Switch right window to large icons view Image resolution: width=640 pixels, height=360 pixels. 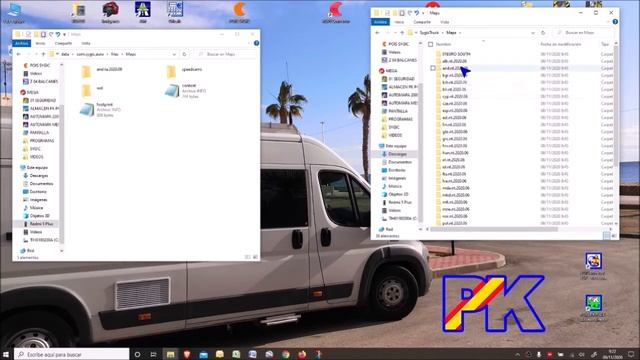click(x=614, y=236)
